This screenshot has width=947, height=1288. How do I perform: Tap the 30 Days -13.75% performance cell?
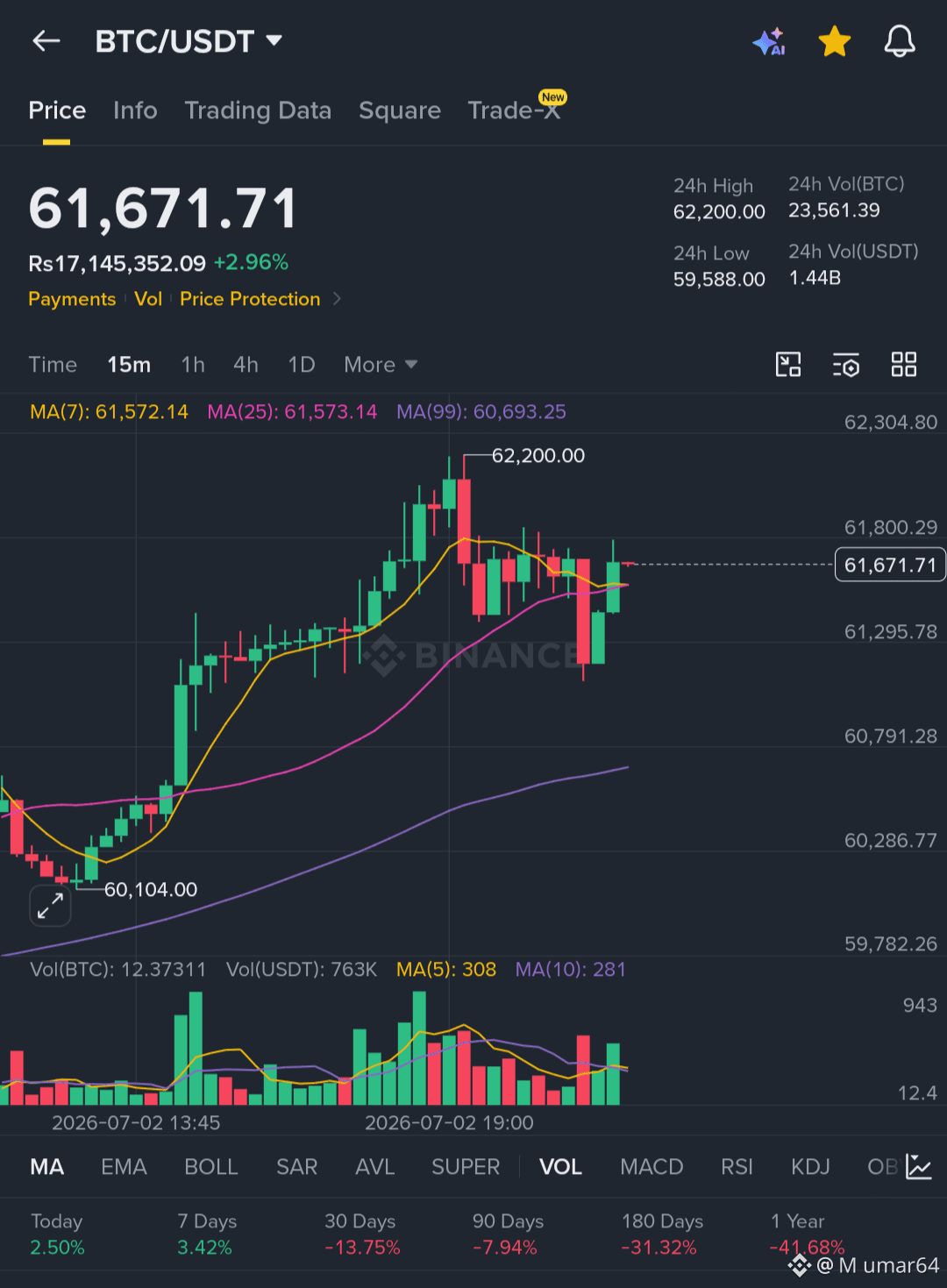click(x=362, y=1234)
